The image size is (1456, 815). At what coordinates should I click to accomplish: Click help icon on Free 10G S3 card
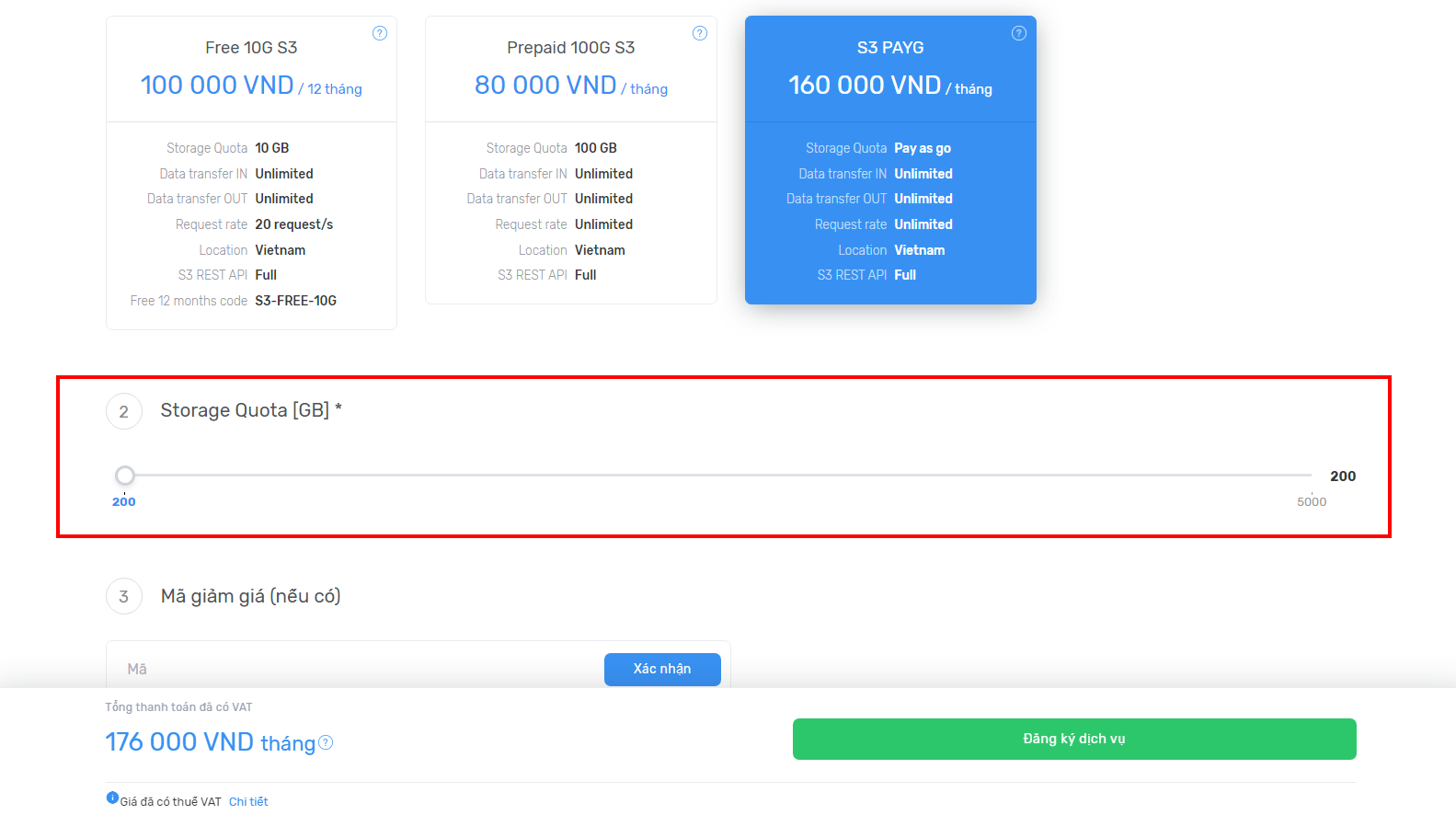pyautogui.click(x=379, y=33)
